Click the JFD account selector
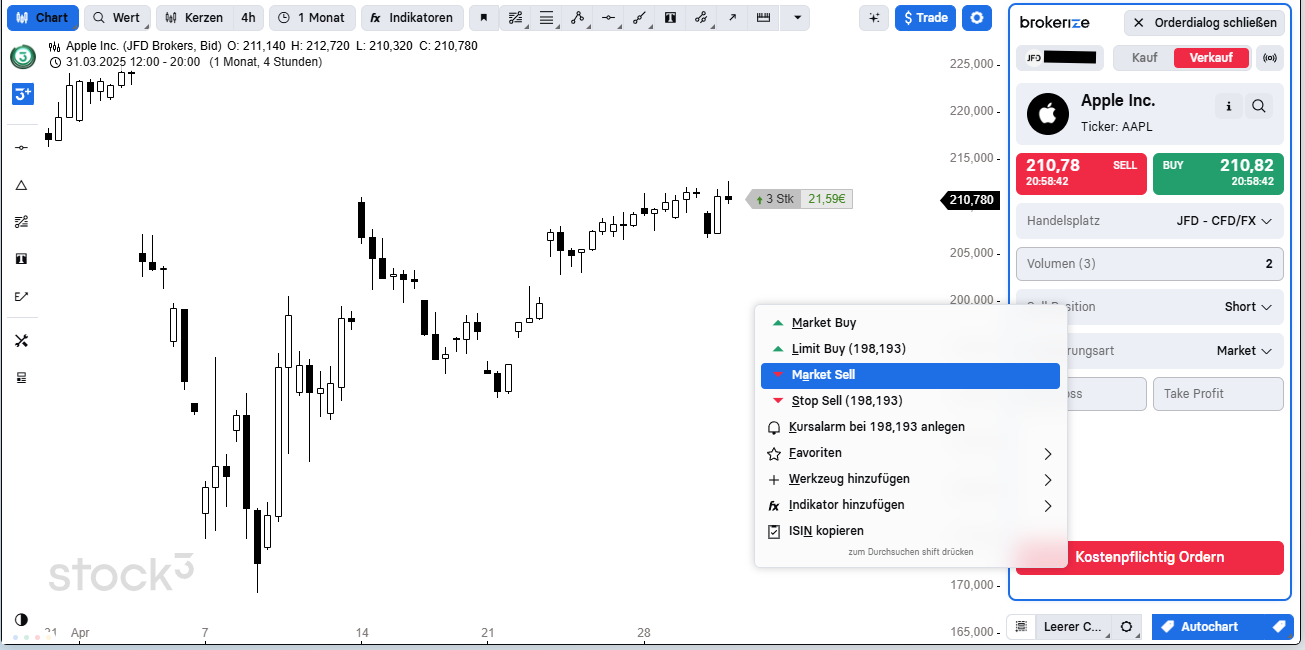The height and width of the screenshot is (650, 1305). pyautogui.click(x=1060, y=58)
